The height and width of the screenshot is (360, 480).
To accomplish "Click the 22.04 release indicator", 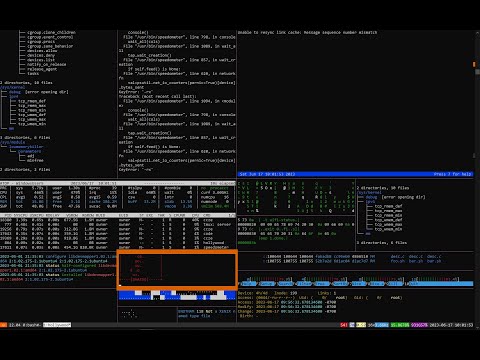I will [14, 325].
